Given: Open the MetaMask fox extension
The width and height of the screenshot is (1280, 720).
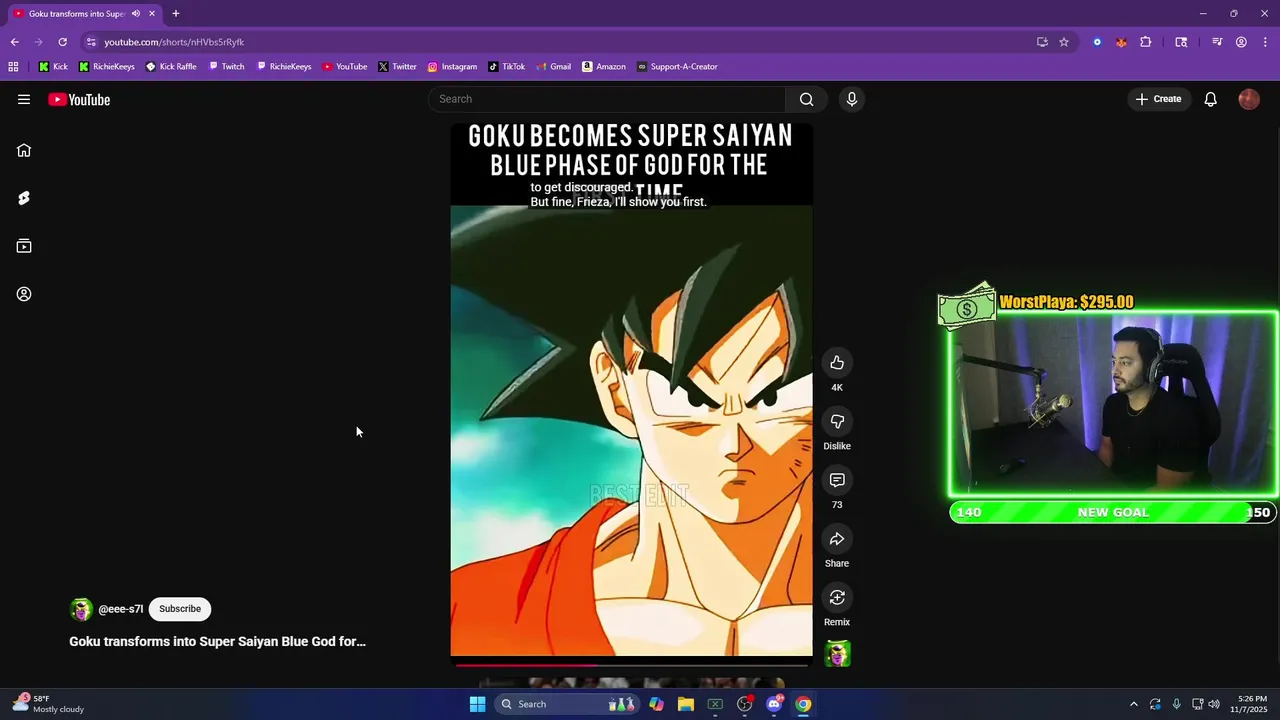Looking at the screenshot, I should coord(1121,42).
